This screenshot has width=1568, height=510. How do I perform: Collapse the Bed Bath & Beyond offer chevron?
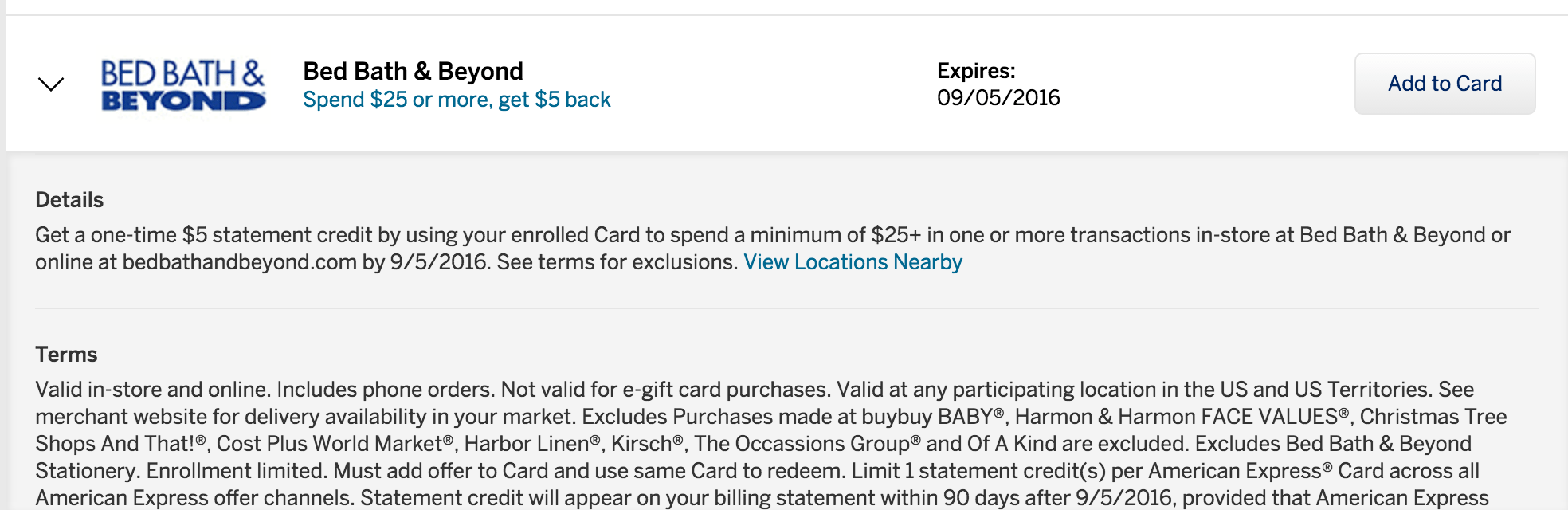point(51,84)
